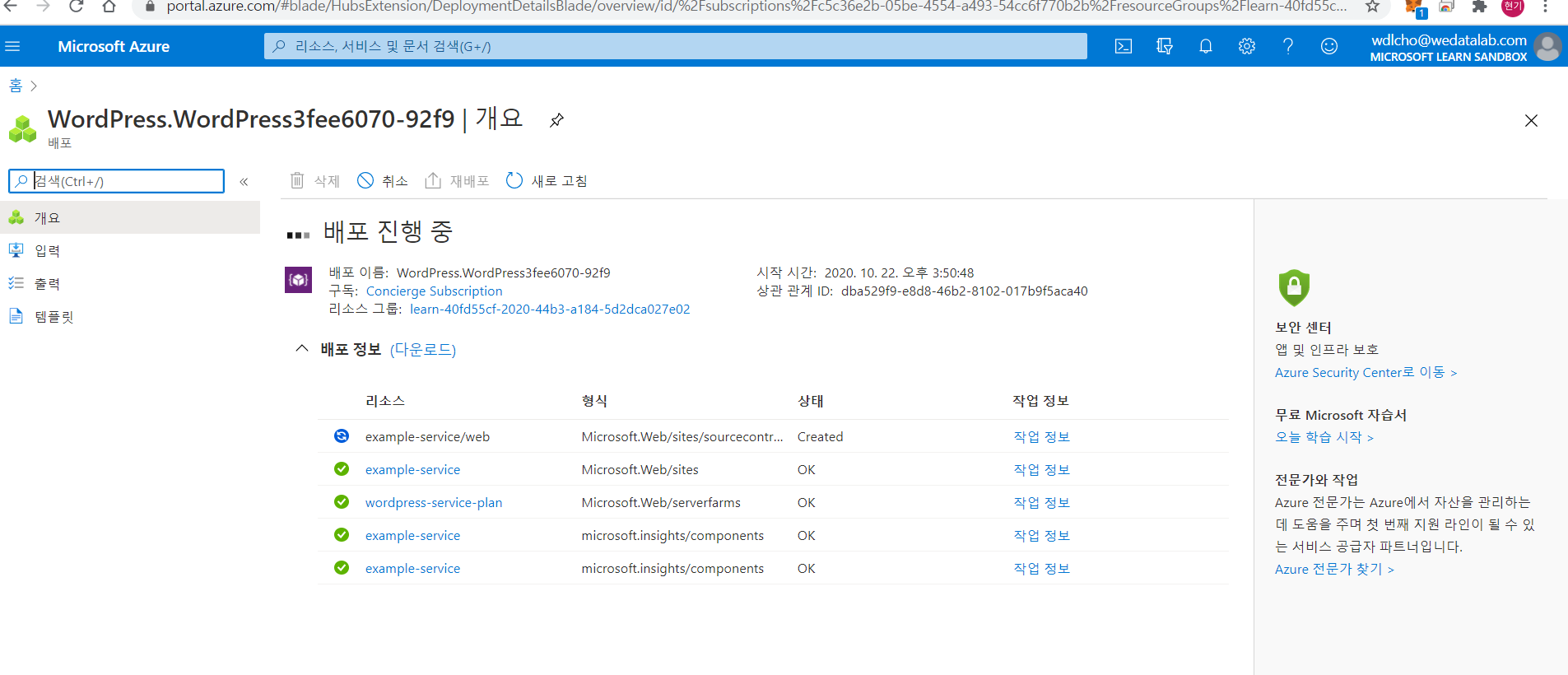Open the directory and subscription filter icon
Viewport: 1568px width, 675px height.
pos(1165,46)
